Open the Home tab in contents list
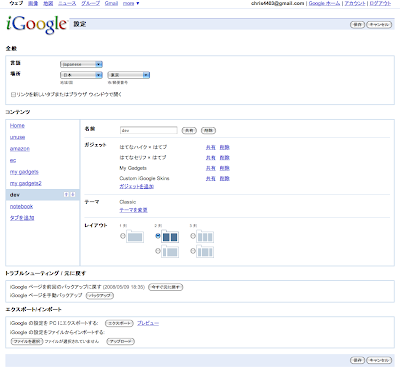Screen dimensions: 400x378 (17, 126)
